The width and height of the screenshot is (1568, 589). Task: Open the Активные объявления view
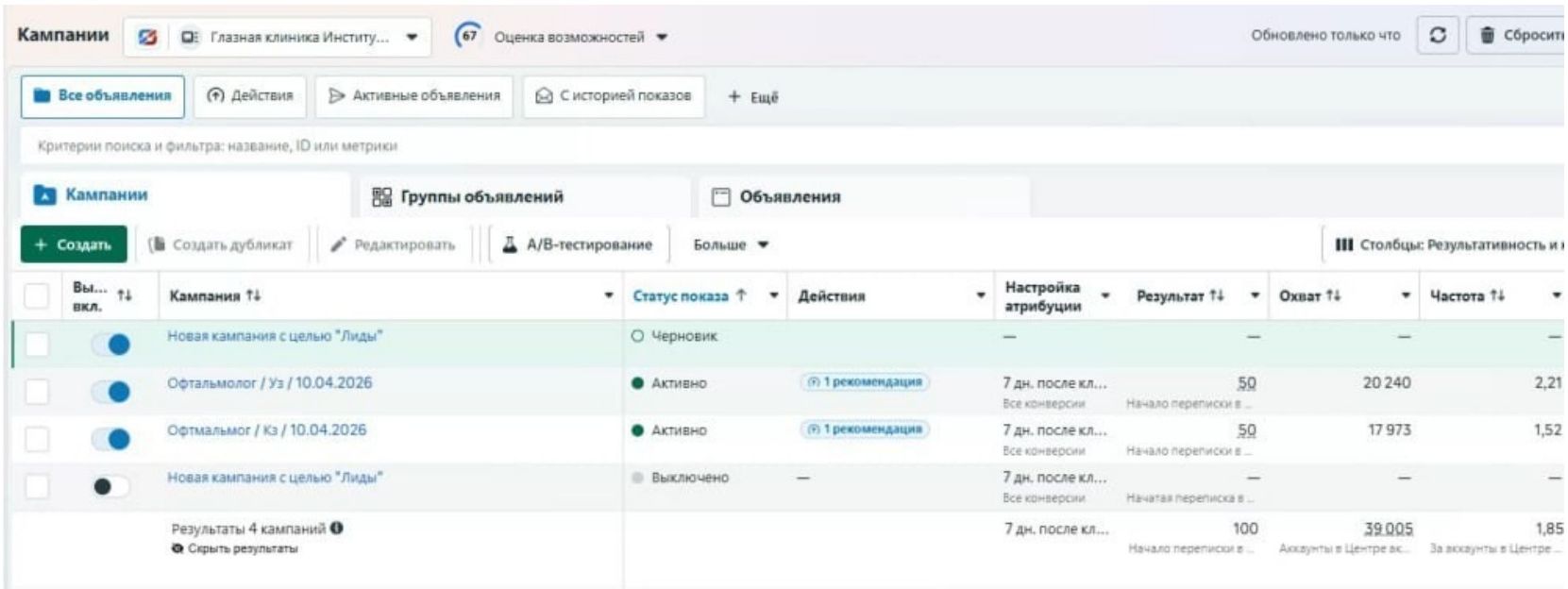pyautogui.click(x=414, y=96)
